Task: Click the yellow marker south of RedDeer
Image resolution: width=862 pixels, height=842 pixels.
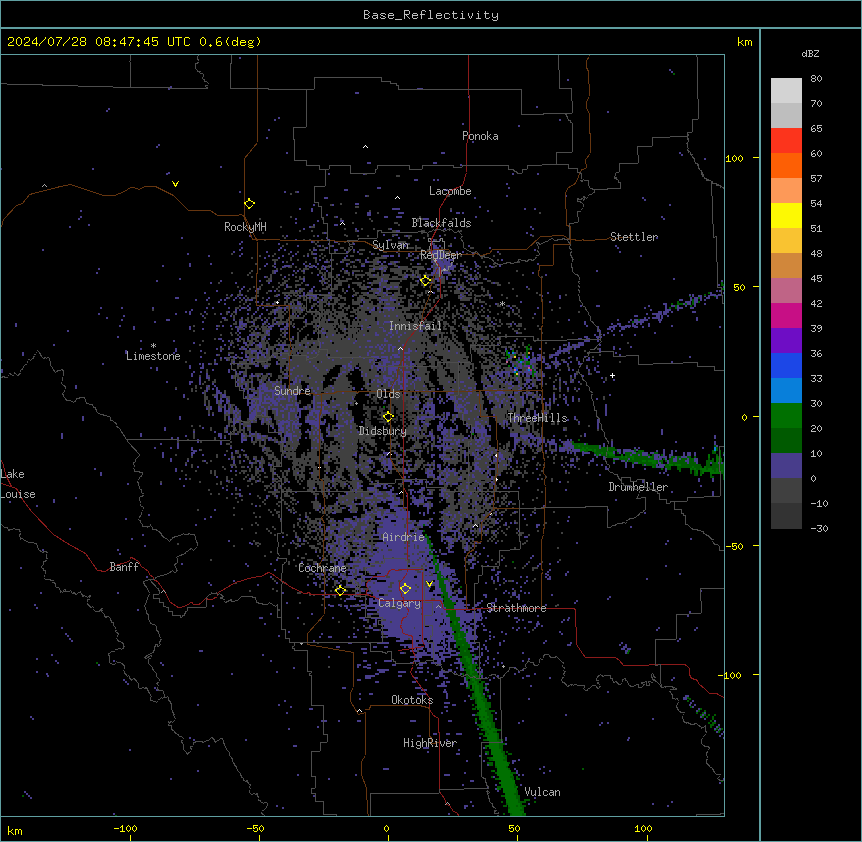Action: [426, 281]
